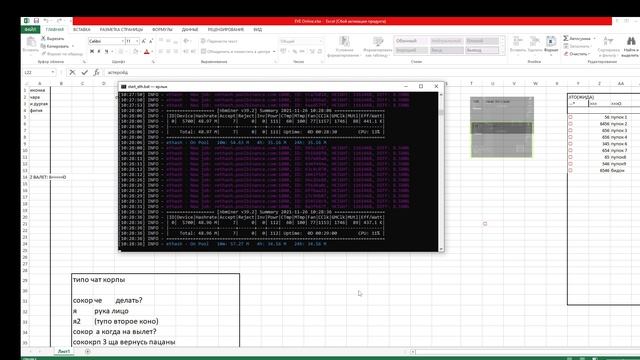This screenshot has width=640, height=360.
Task: Open the ФАЙЛ tab
Action: tap(31, 29)
